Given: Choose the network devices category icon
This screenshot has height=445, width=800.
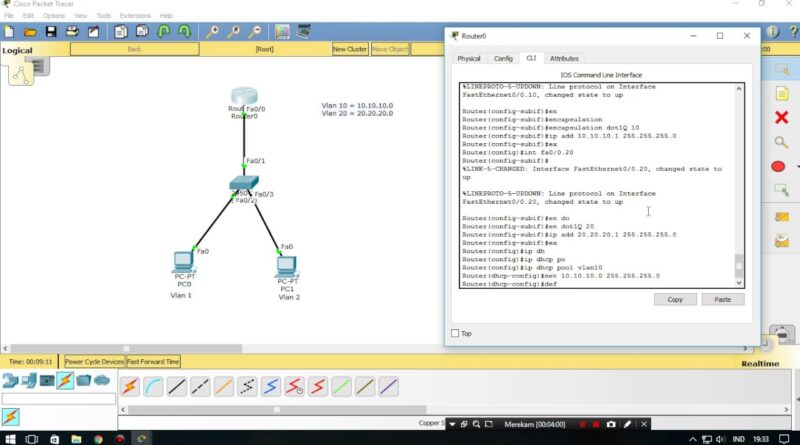Looking at the screenshot, I should point(10,381).
